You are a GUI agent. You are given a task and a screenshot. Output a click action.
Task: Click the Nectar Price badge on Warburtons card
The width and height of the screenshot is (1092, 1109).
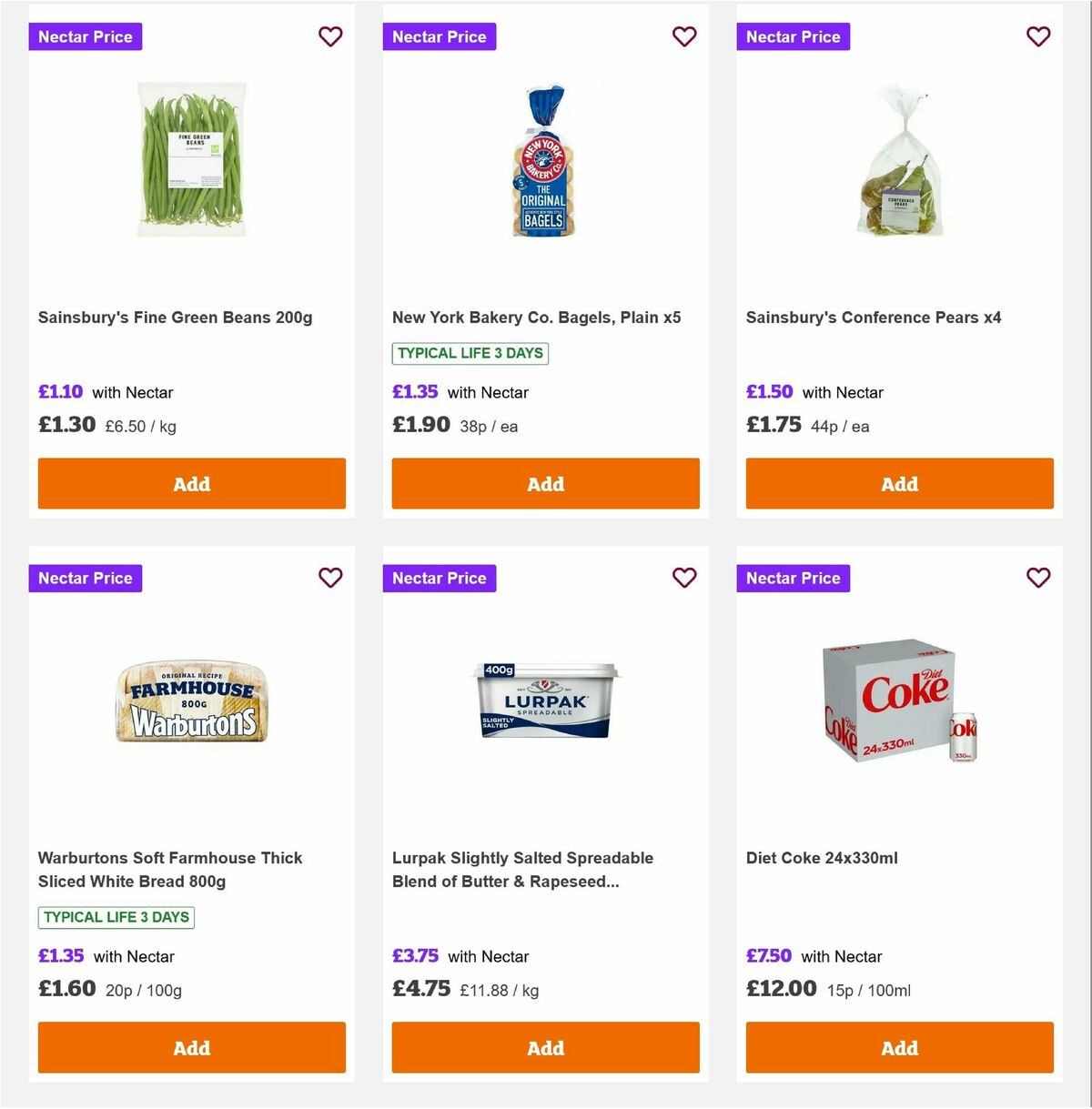85,578
